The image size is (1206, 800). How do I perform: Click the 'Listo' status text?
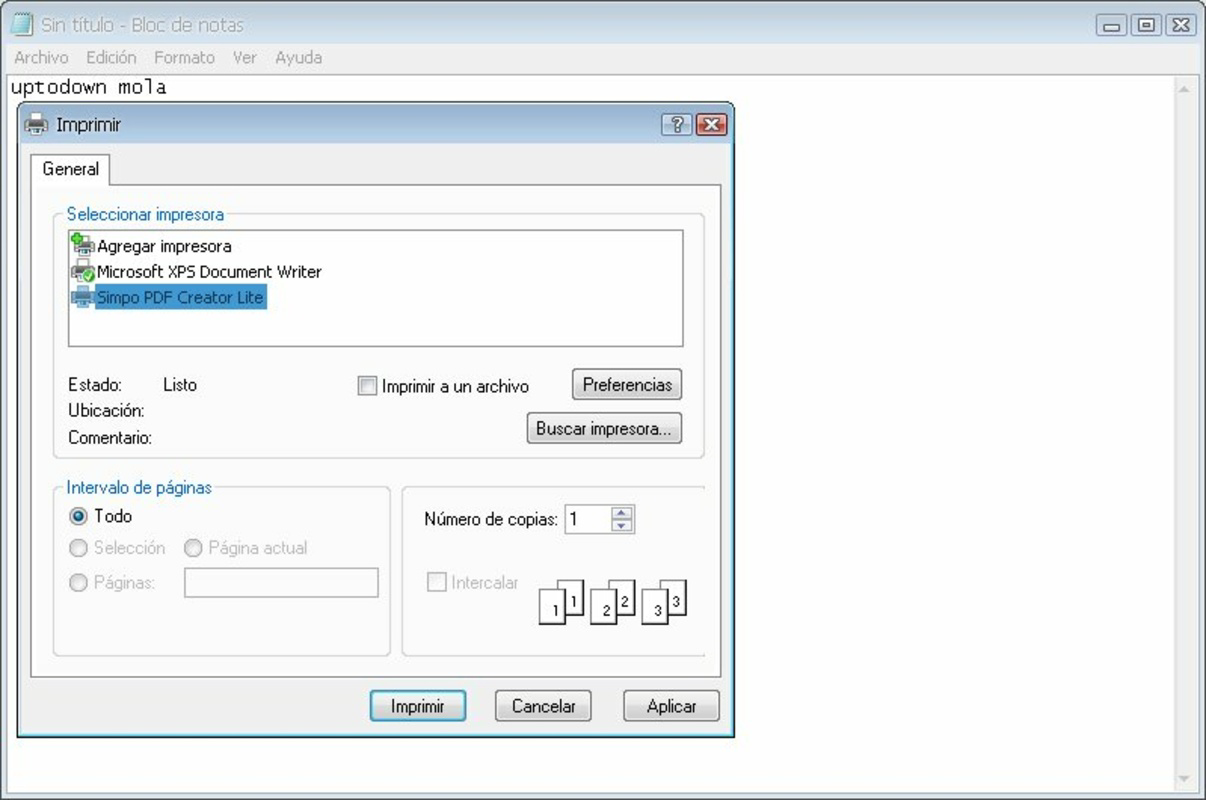180,385
